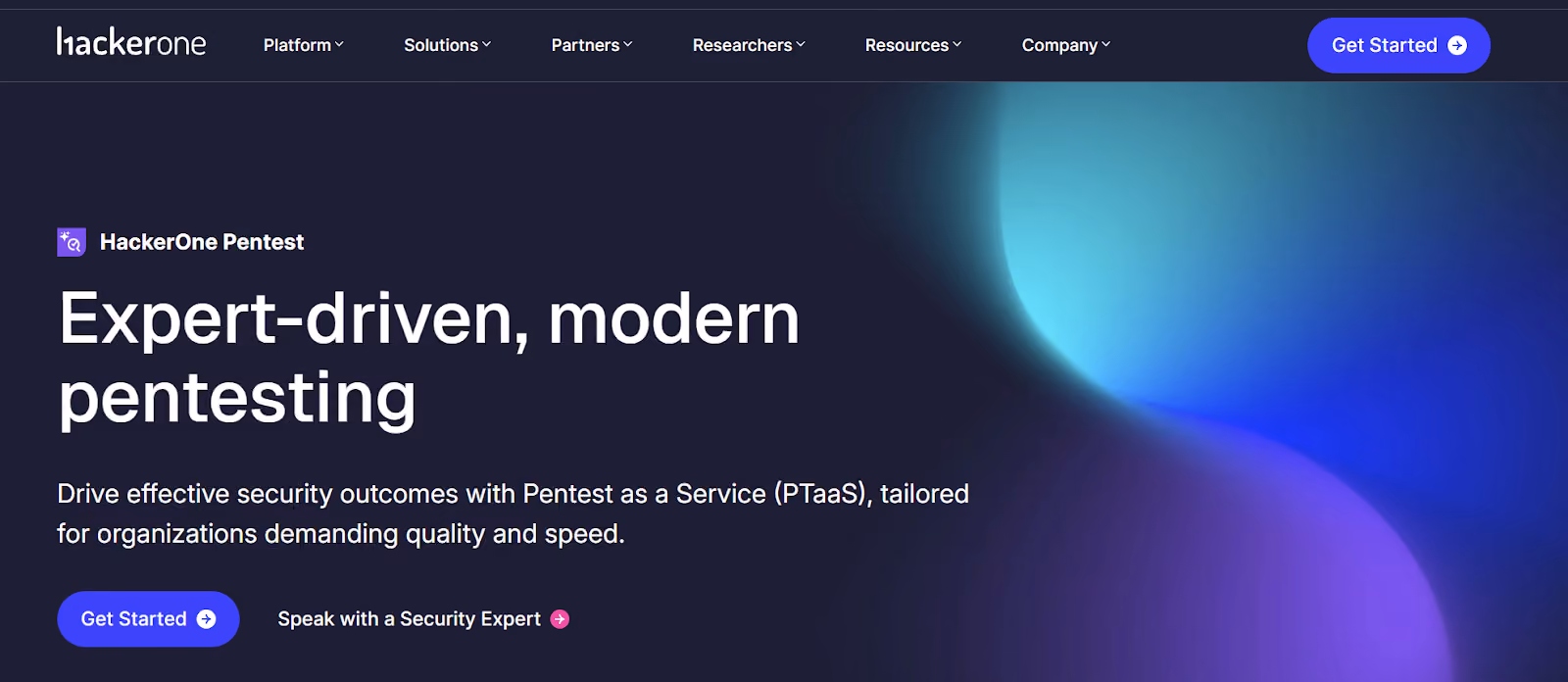Click the HackerOne logo

point(131,42)
